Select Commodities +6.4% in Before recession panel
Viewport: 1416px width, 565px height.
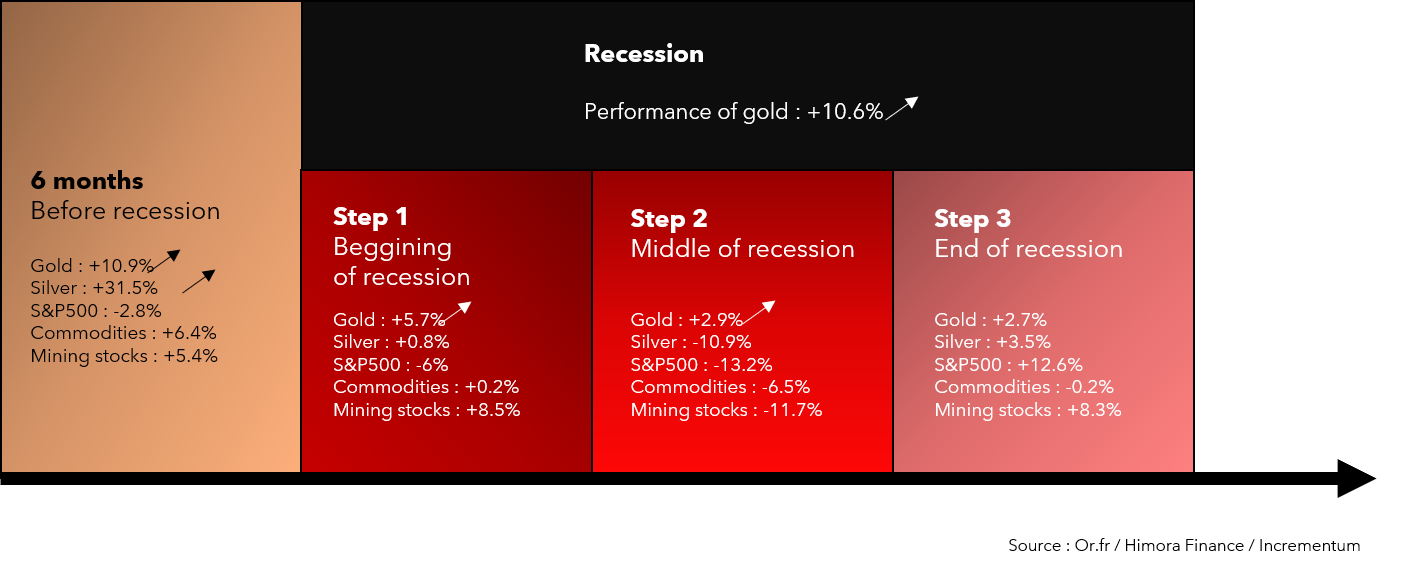click(x=124, y=333)
